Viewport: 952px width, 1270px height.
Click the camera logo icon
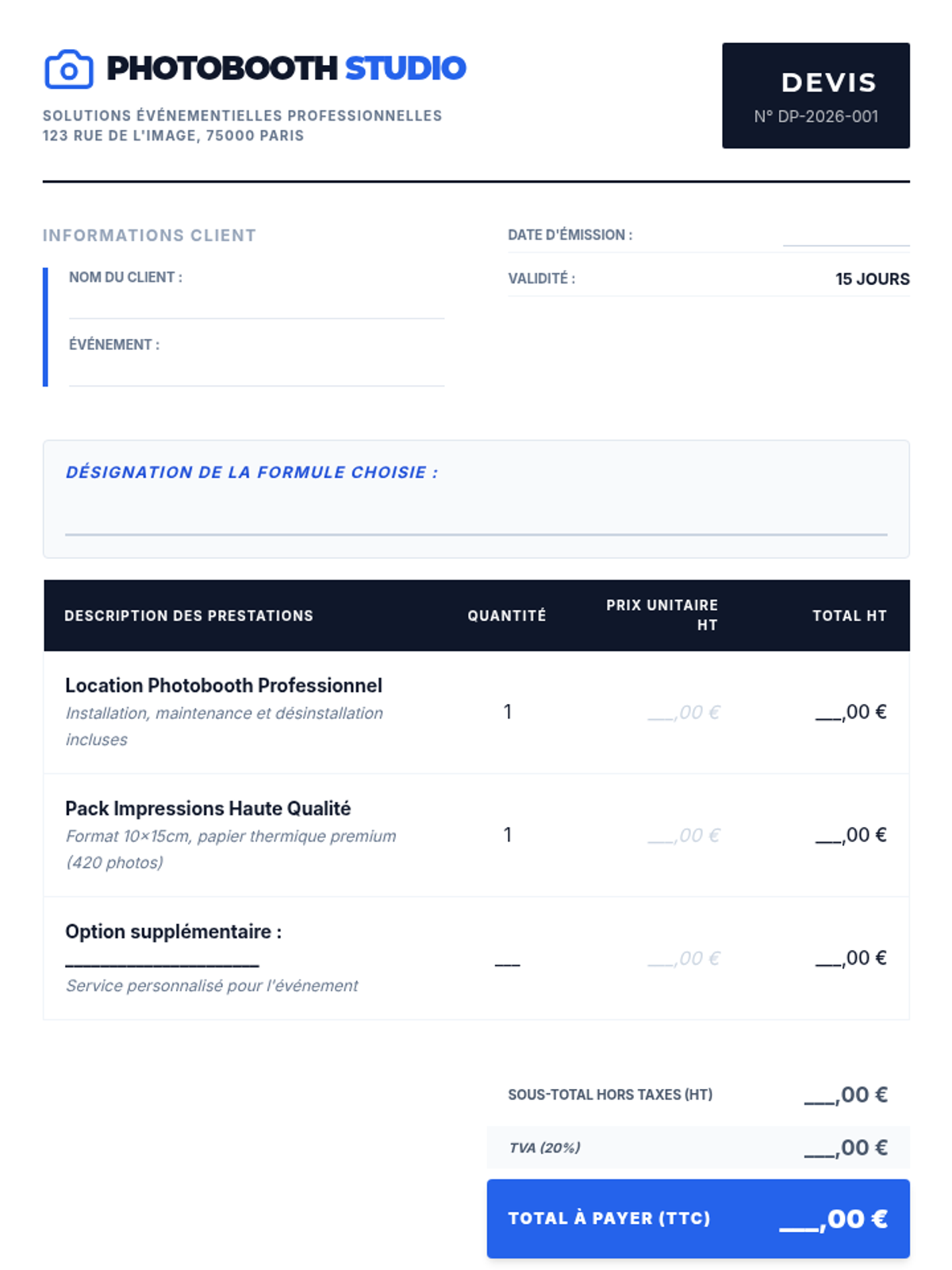pos(69,69)
